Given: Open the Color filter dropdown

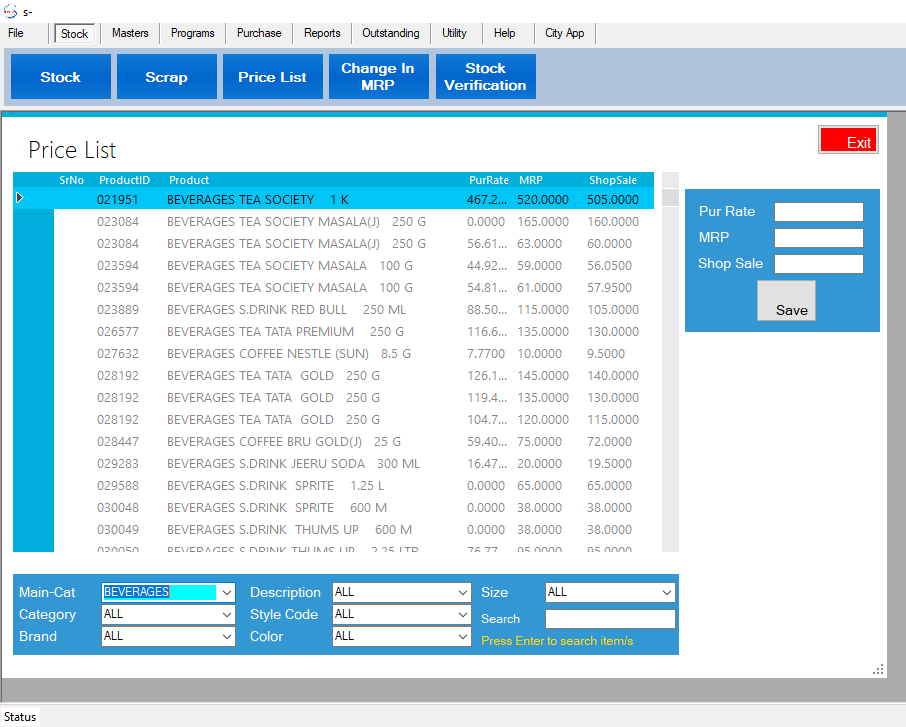Looking at the screenshot, I should point(462,636).
